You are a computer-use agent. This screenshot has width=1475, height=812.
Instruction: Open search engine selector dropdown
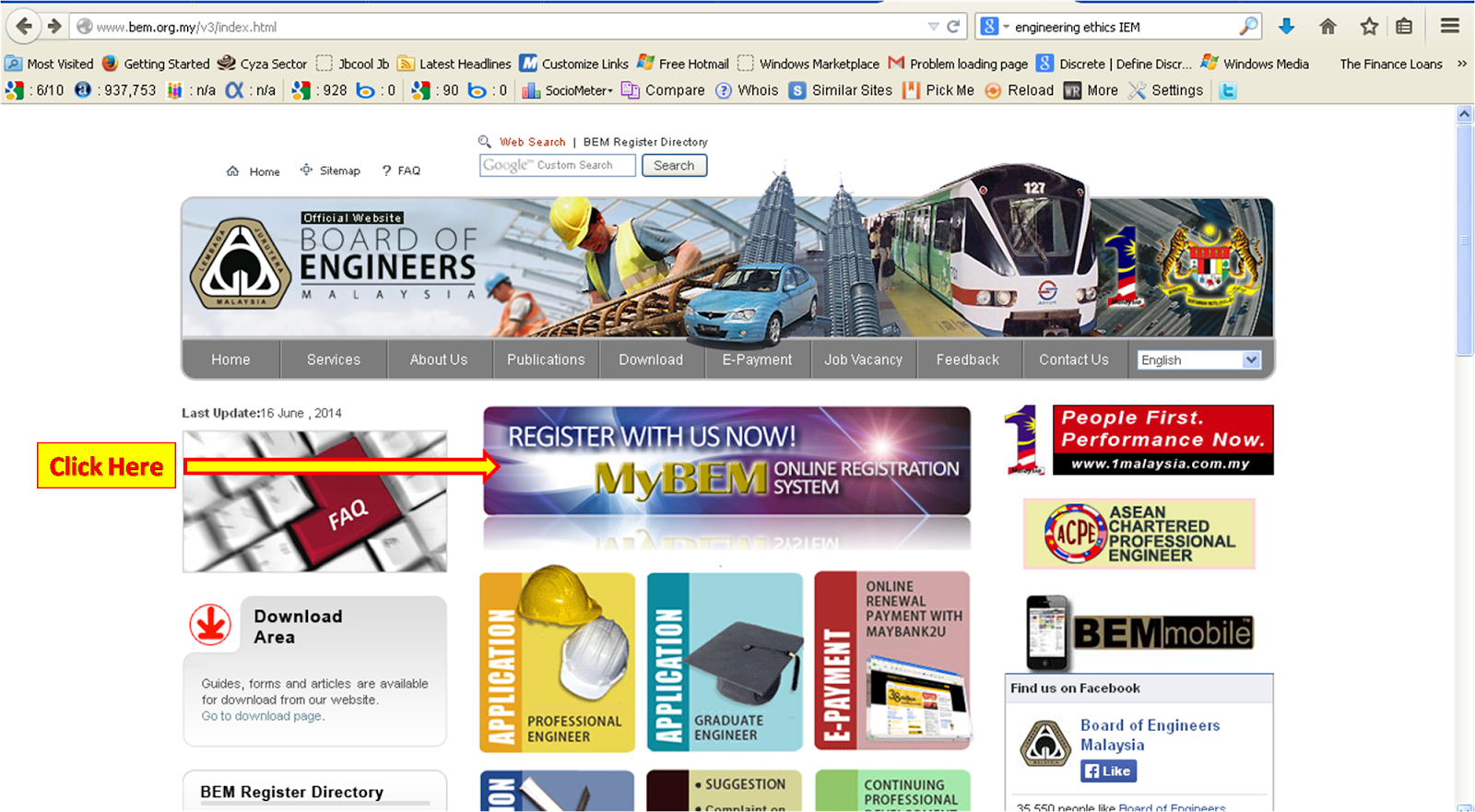pos(994,27)
